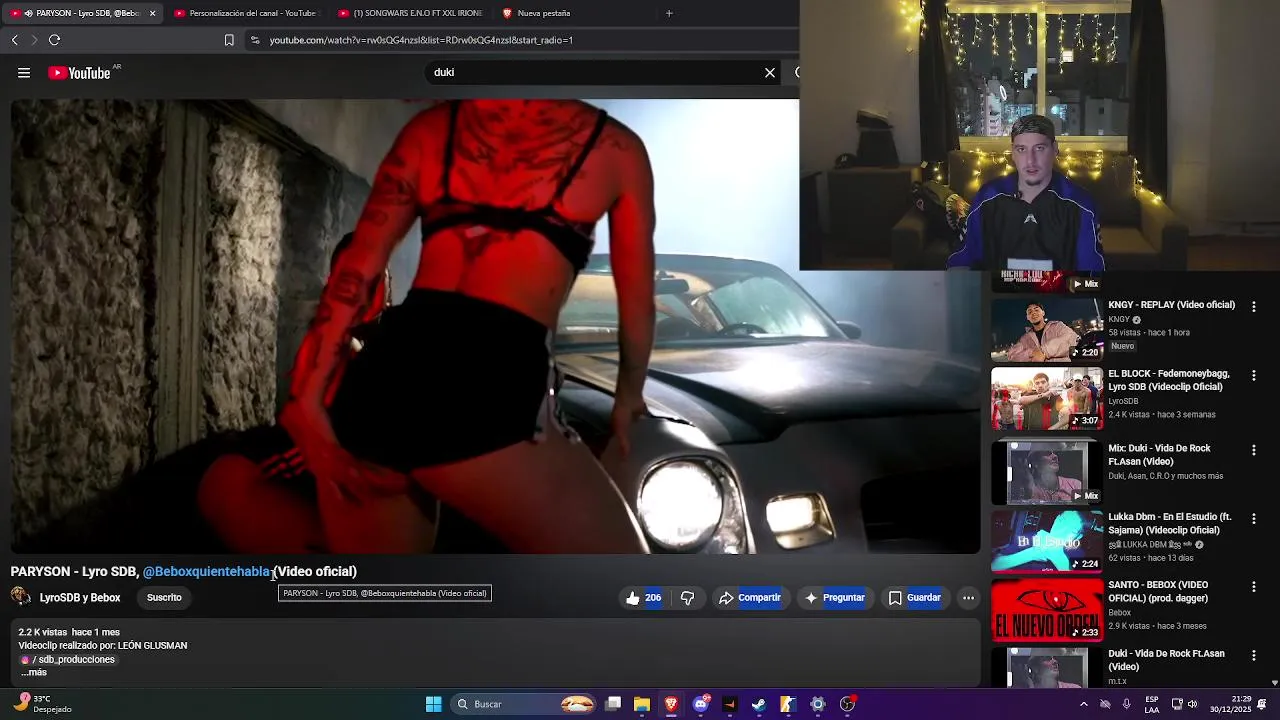Open the 'KNGY - REPLAY (Video oficial)' thumbnail
This screenshot has height=720, width=1280.
1046,330
